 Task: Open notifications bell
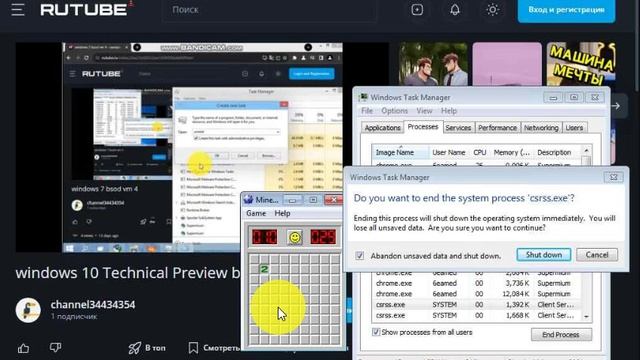tap(455, 9)
